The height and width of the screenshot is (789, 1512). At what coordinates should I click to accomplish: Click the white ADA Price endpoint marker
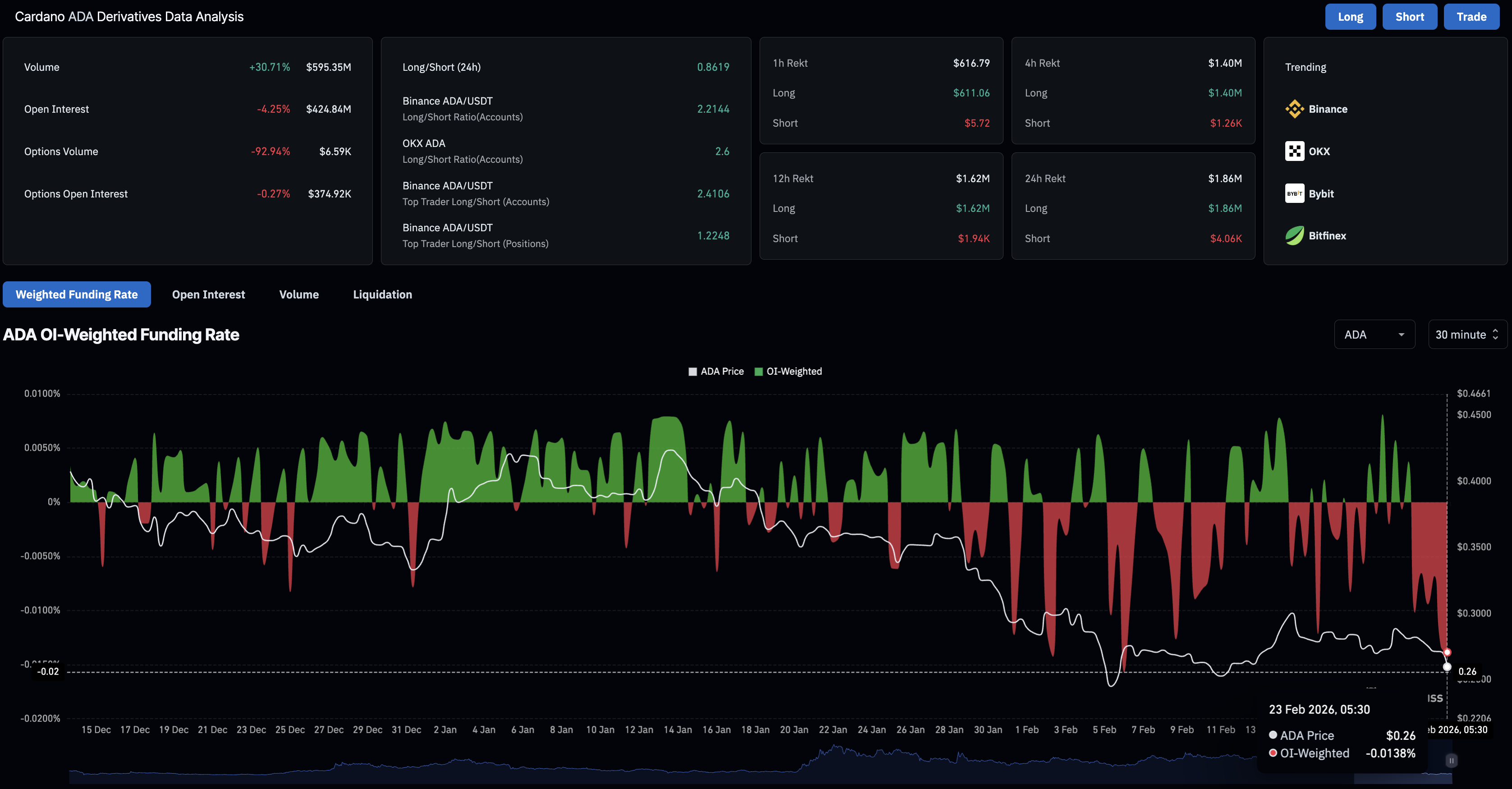click(x=1447, y=667)
